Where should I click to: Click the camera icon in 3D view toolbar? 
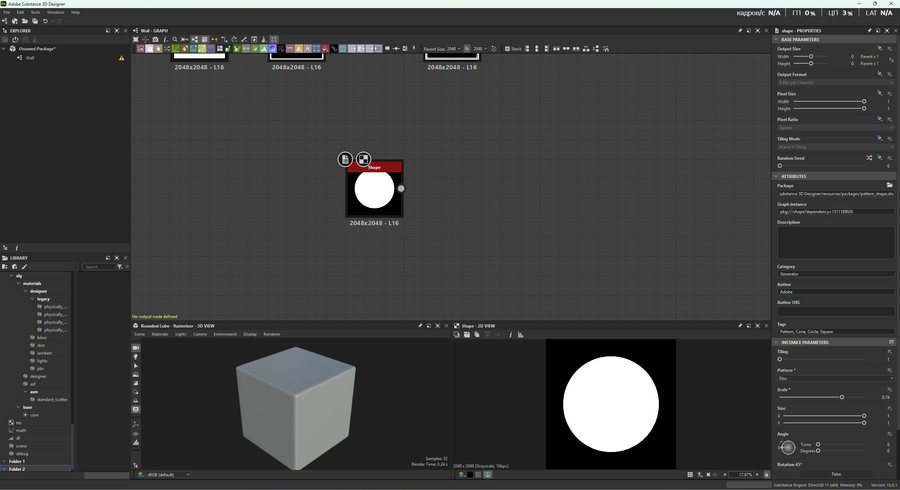click(136, 348)
